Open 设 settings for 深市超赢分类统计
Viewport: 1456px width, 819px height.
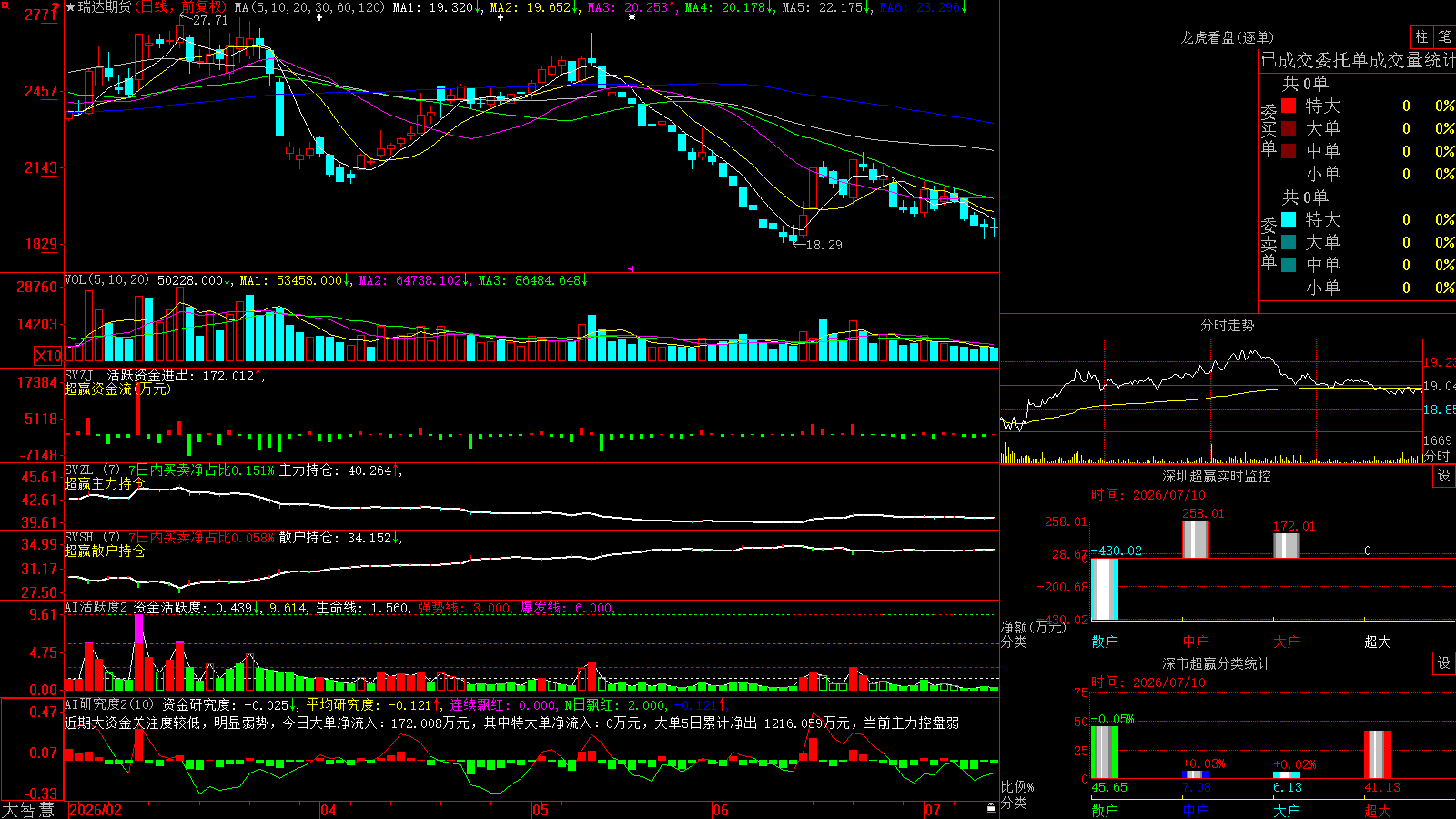(1444, 663)
